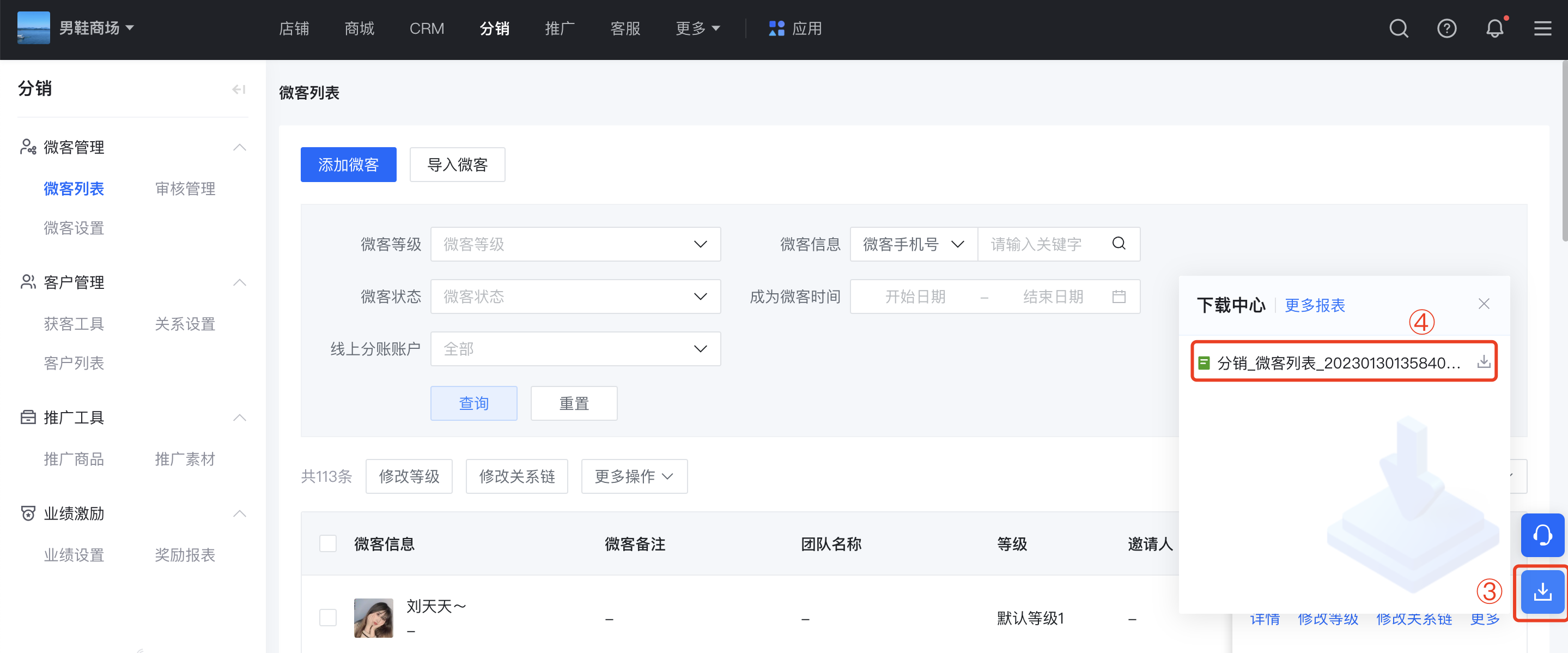This screenshot has width=1568, height=653.
Task: Go to the 店铺 top tab
Action: point(294,29)
